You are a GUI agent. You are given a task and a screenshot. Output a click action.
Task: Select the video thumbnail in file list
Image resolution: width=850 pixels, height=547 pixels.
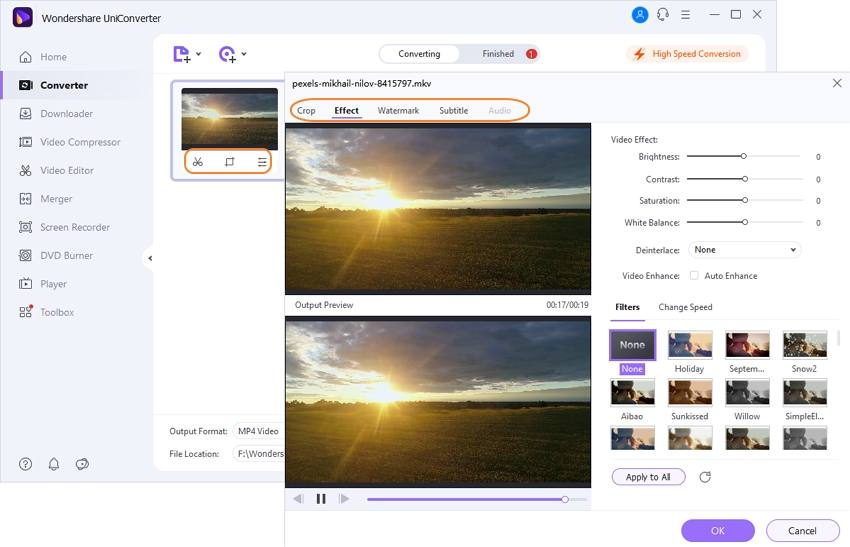pyautogui.click(x=229, y=119)
